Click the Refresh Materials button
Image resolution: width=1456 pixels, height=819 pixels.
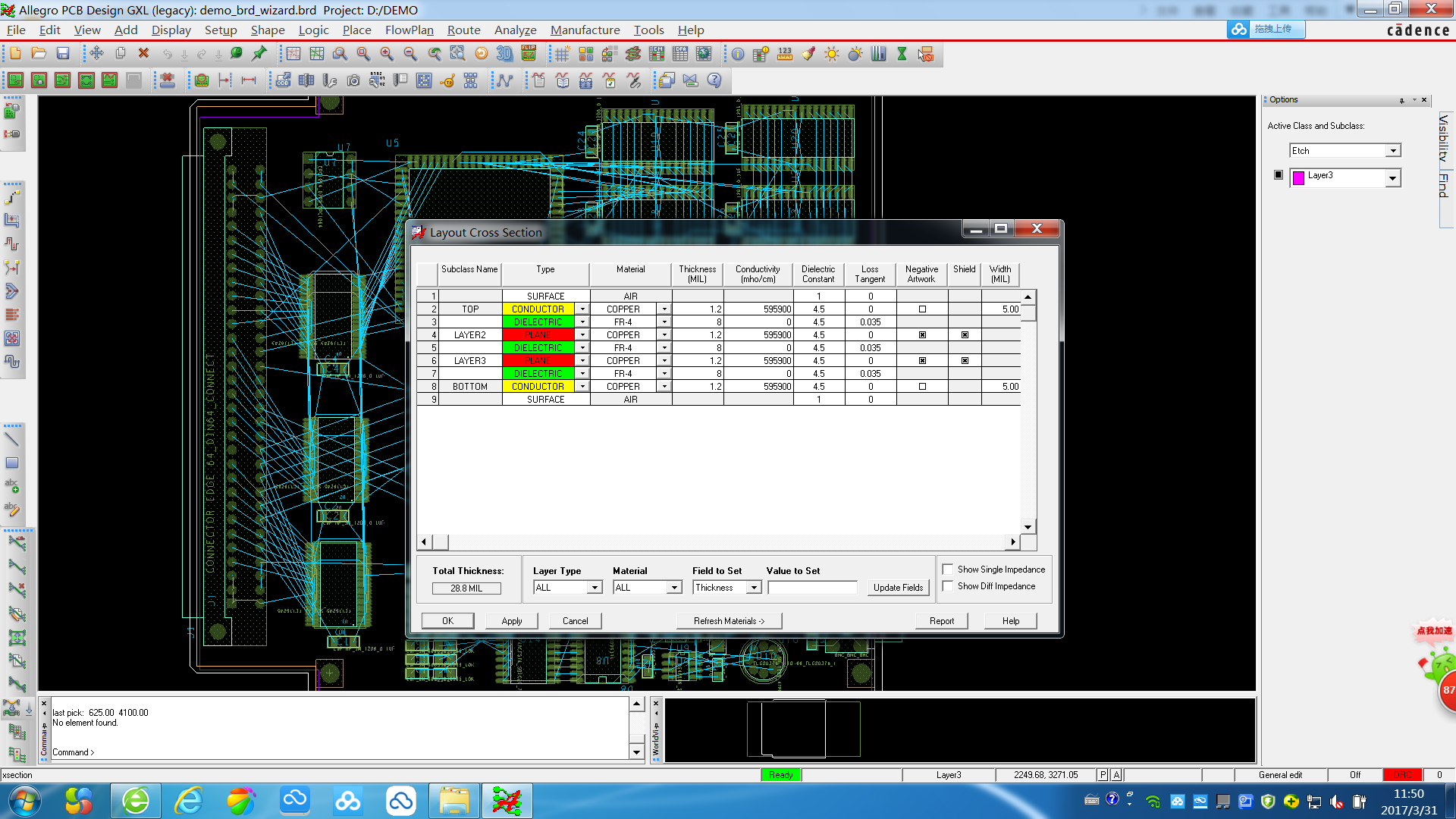tap(728, 621)
